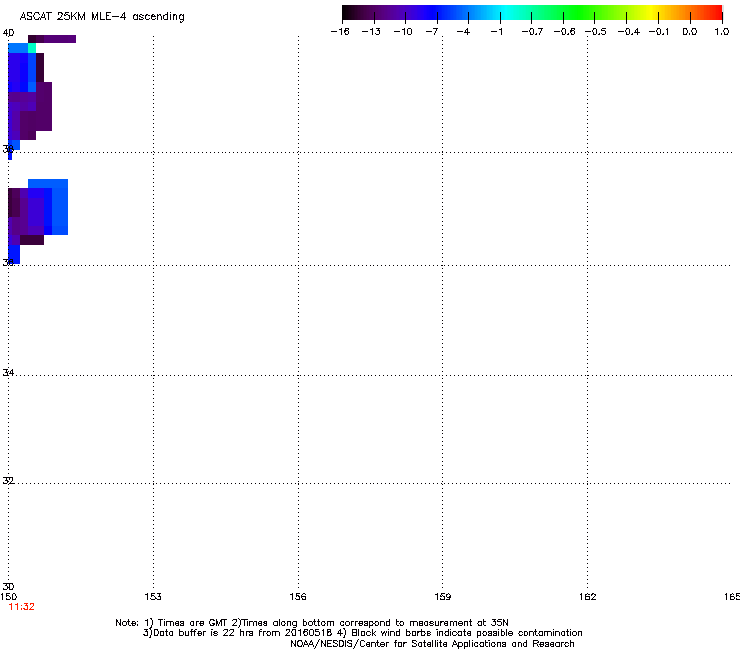The image size is (740, 650).
Task: Click latitude axis label 40
Action: (x=8, y=33)
